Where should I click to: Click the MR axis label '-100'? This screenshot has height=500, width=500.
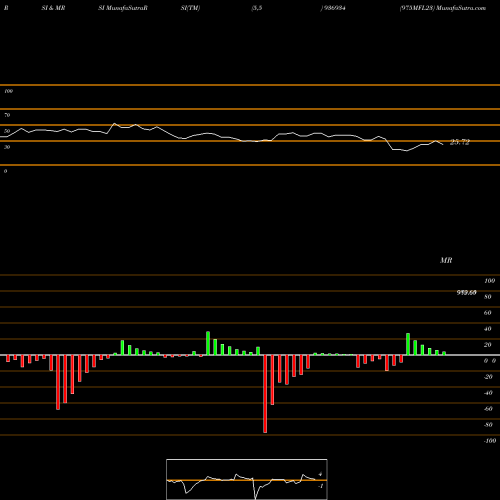click(x=490, y=441)
